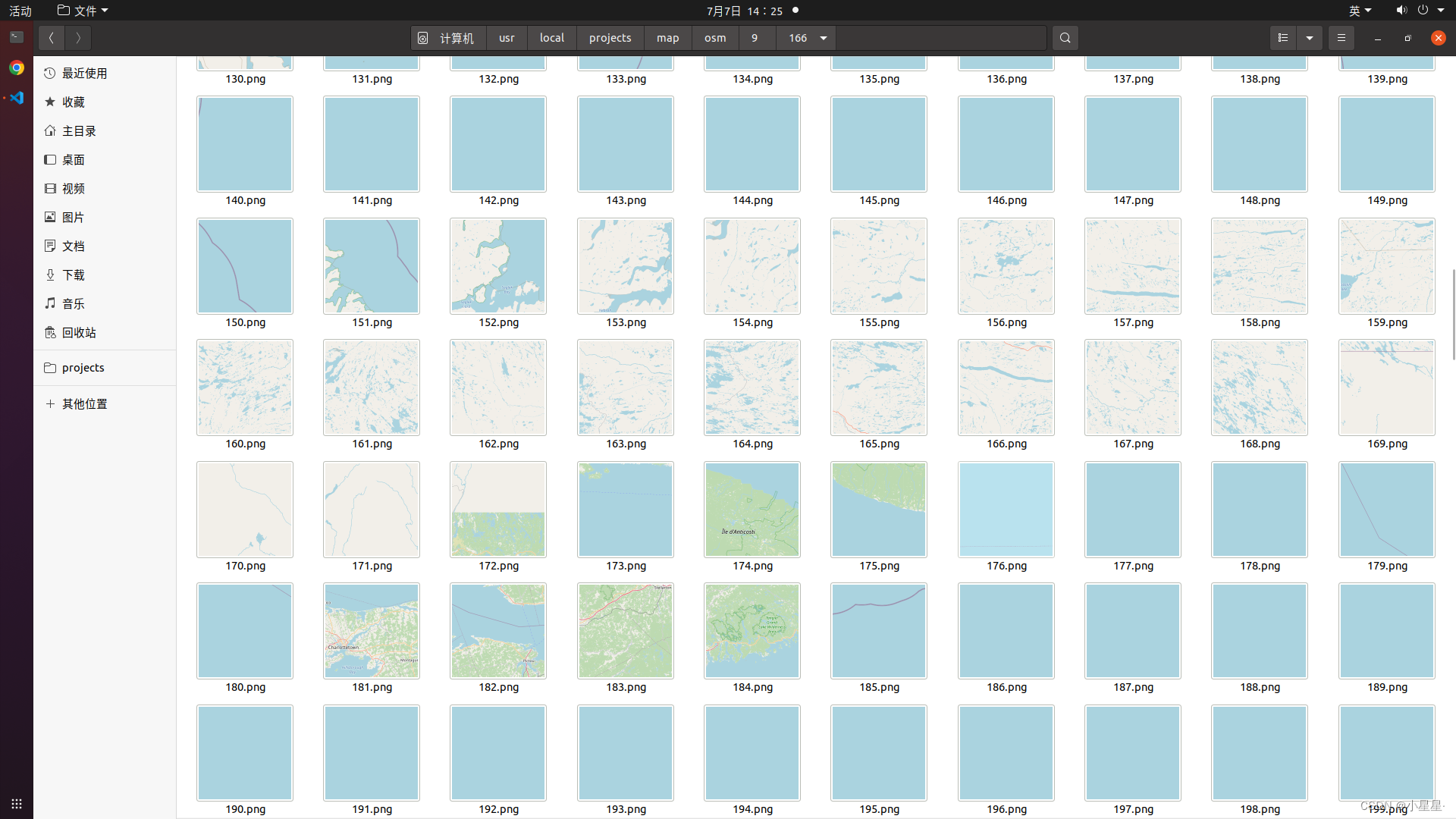Select 170.png thumbnail

click(x=245, y=510)
